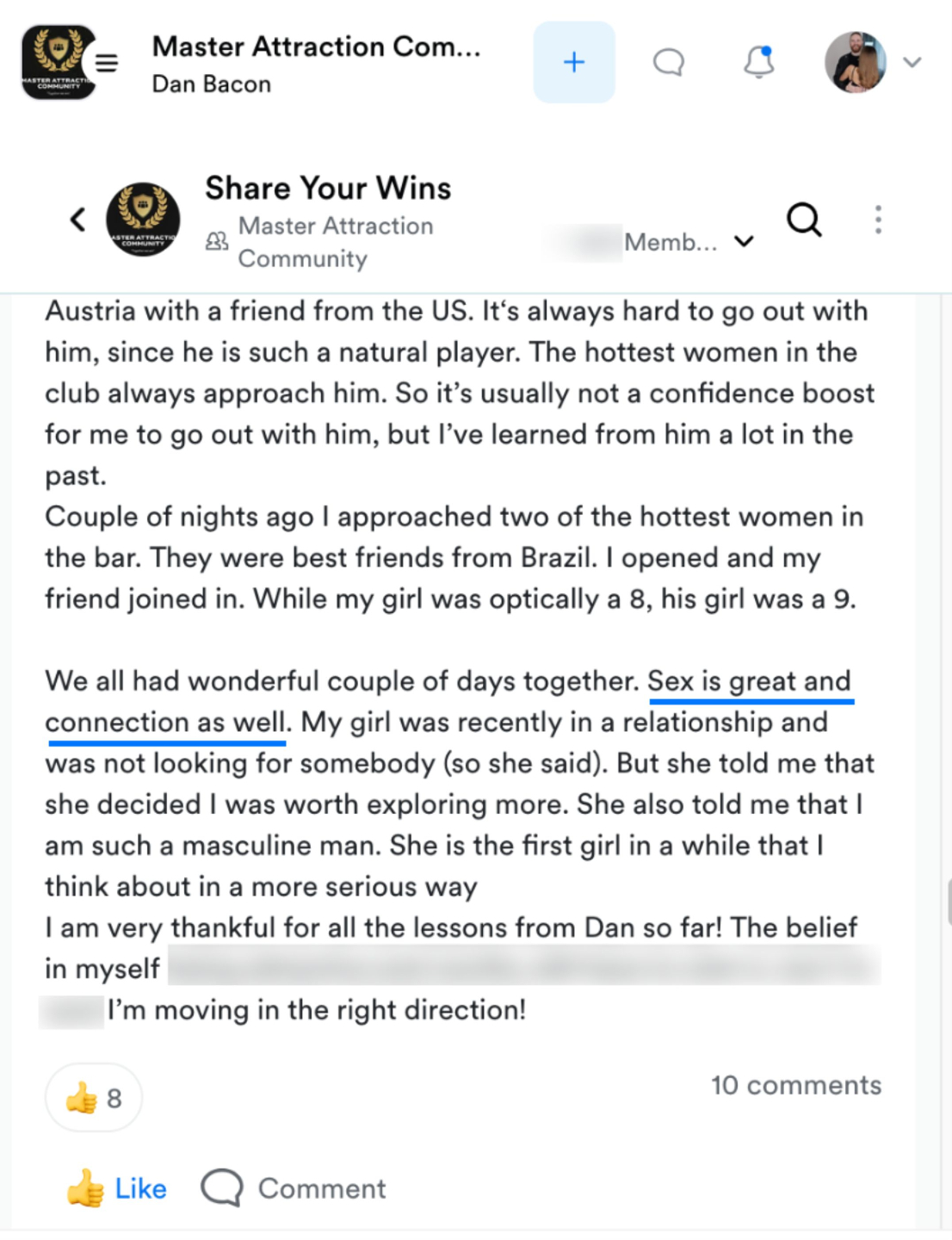
Task: Click the Comment button
Action: (x=294, y=1188)
